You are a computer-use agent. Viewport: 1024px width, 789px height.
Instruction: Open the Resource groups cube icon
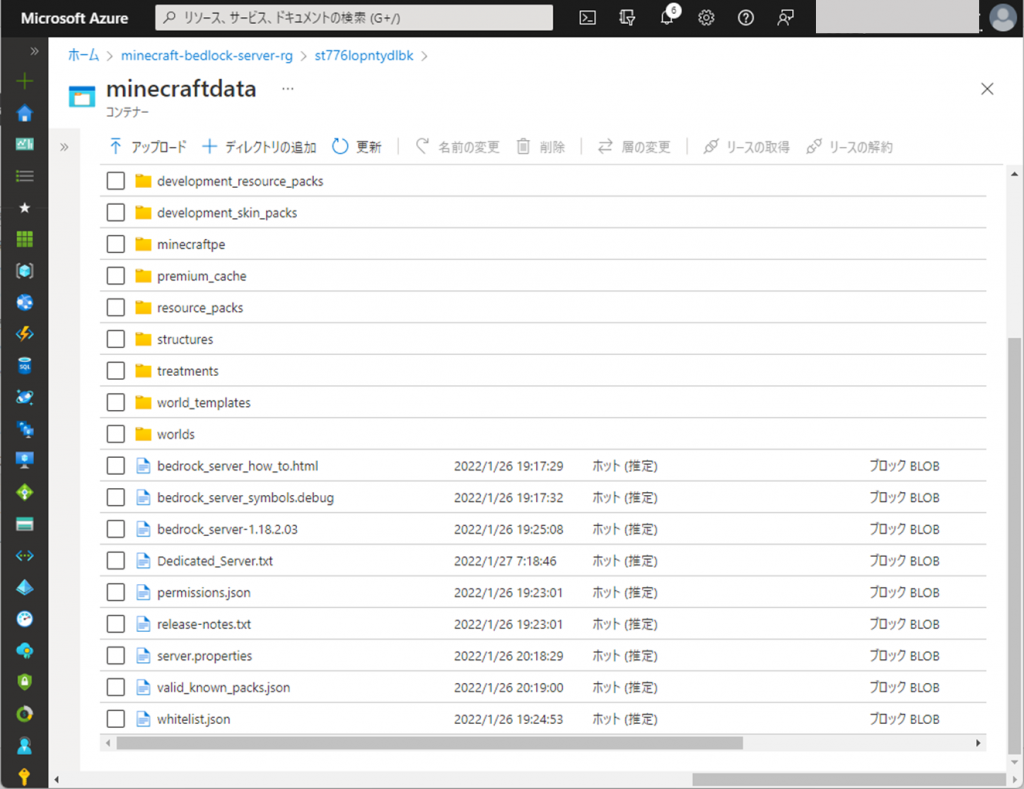[x=25, y=270]
